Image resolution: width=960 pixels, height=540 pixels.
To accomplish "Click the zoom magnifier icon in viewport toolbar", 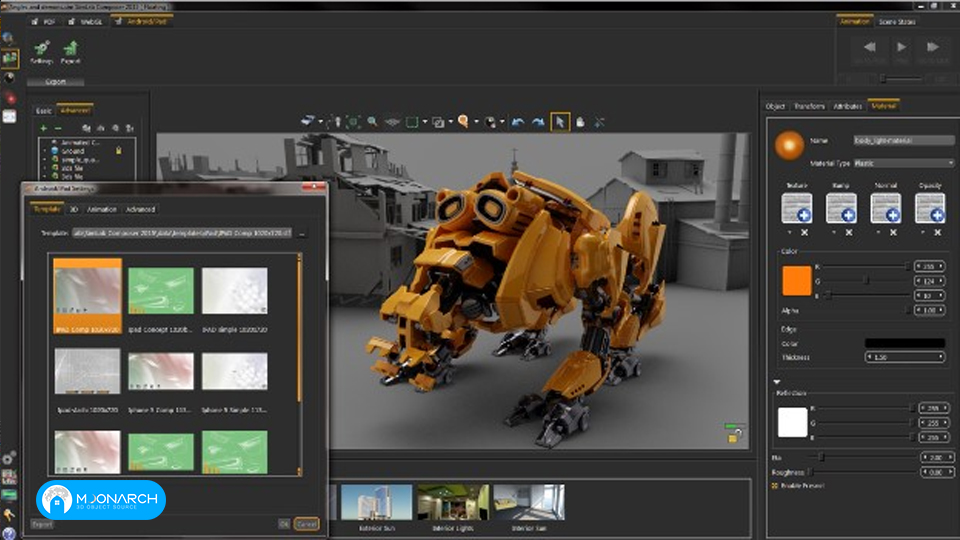I will [372, 122].
